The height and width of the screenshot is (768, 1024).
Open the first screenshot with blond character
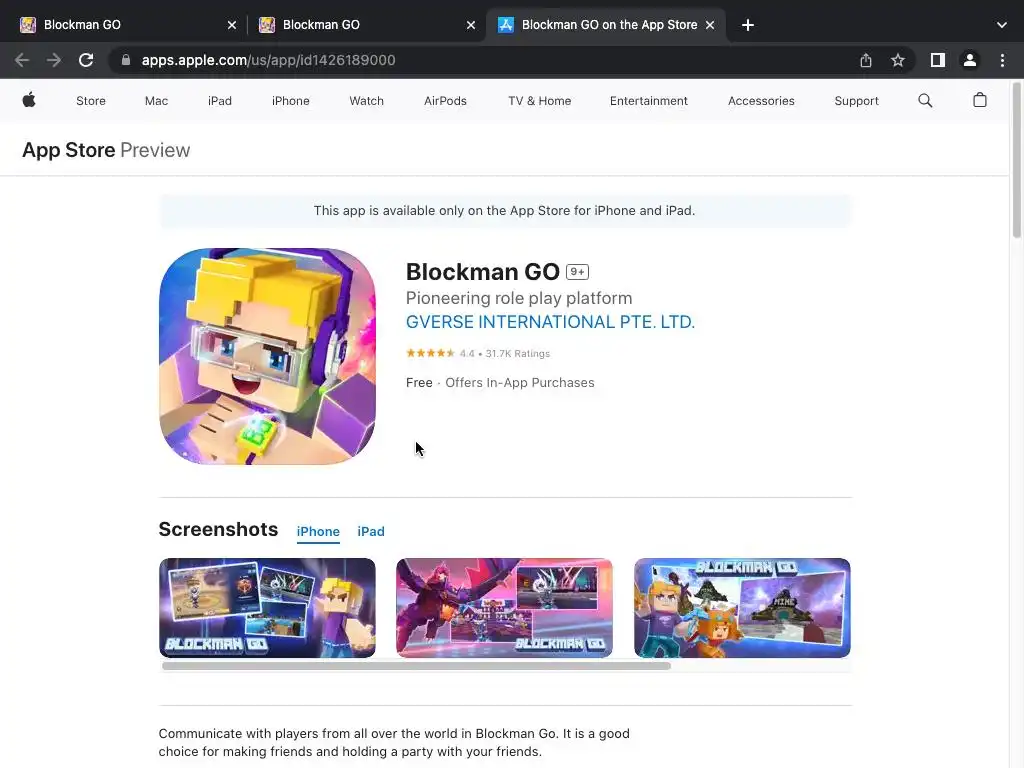(267, 608)
